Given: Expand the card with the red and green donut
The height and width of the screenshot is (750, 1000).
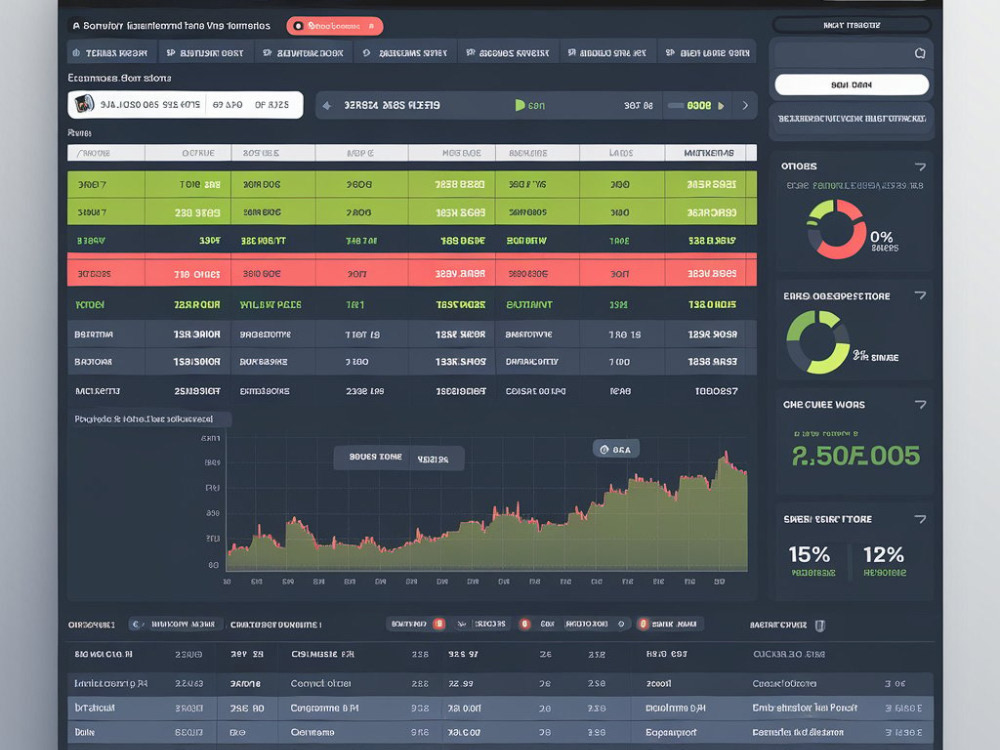Looking at the screenshot, I should pyautogui.click(x=920, y=166).
